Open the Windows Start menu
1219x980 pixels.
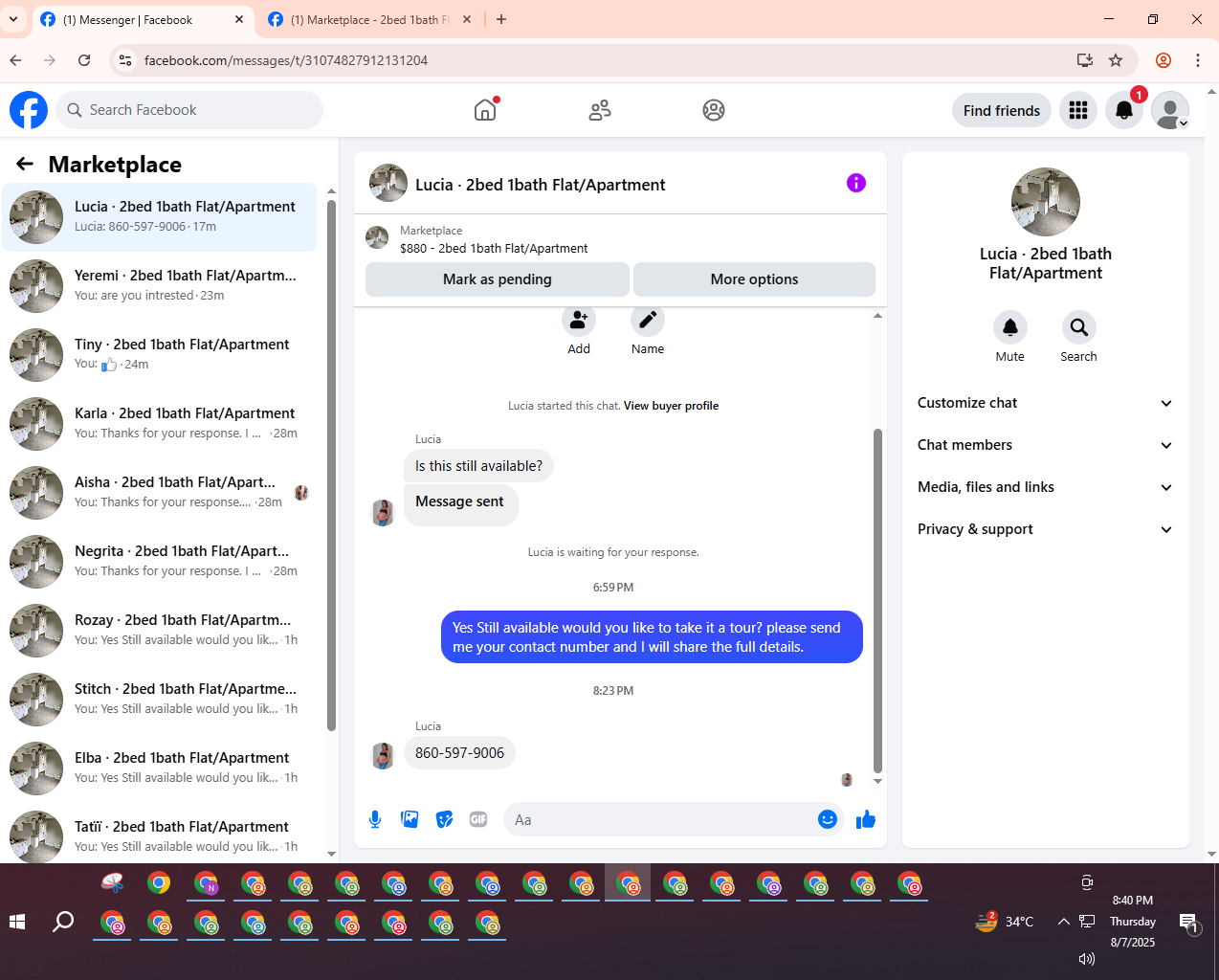coord(16,922)
